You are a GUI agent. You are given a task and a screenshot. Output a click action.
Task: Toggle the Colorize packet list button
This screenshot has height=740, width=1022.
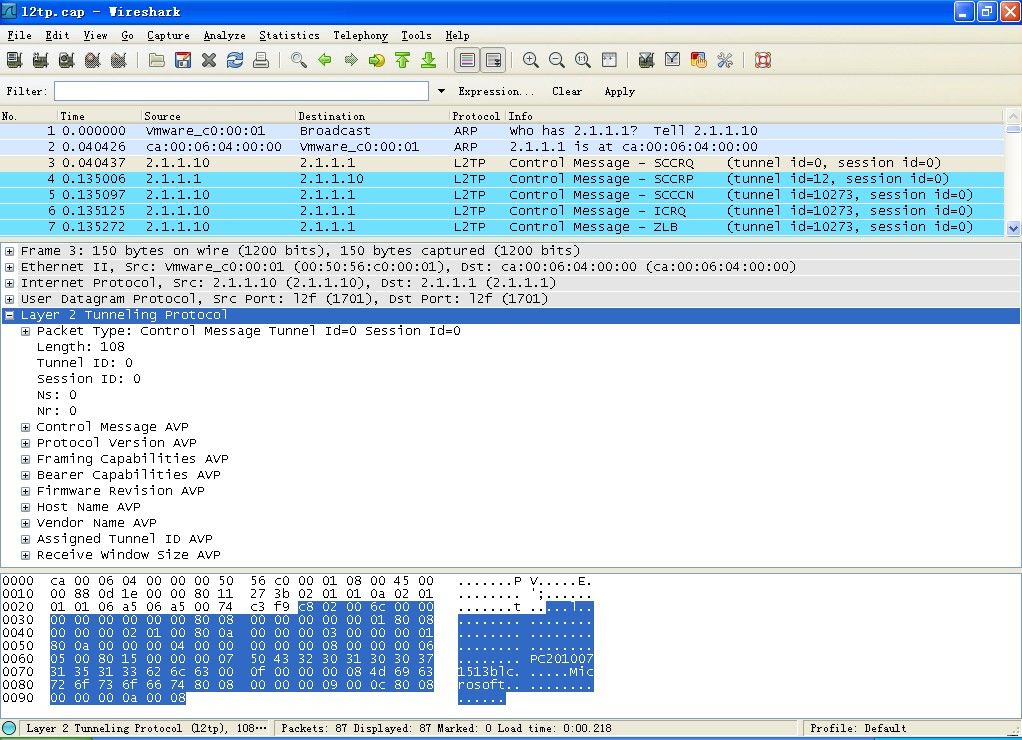(466, 60)
